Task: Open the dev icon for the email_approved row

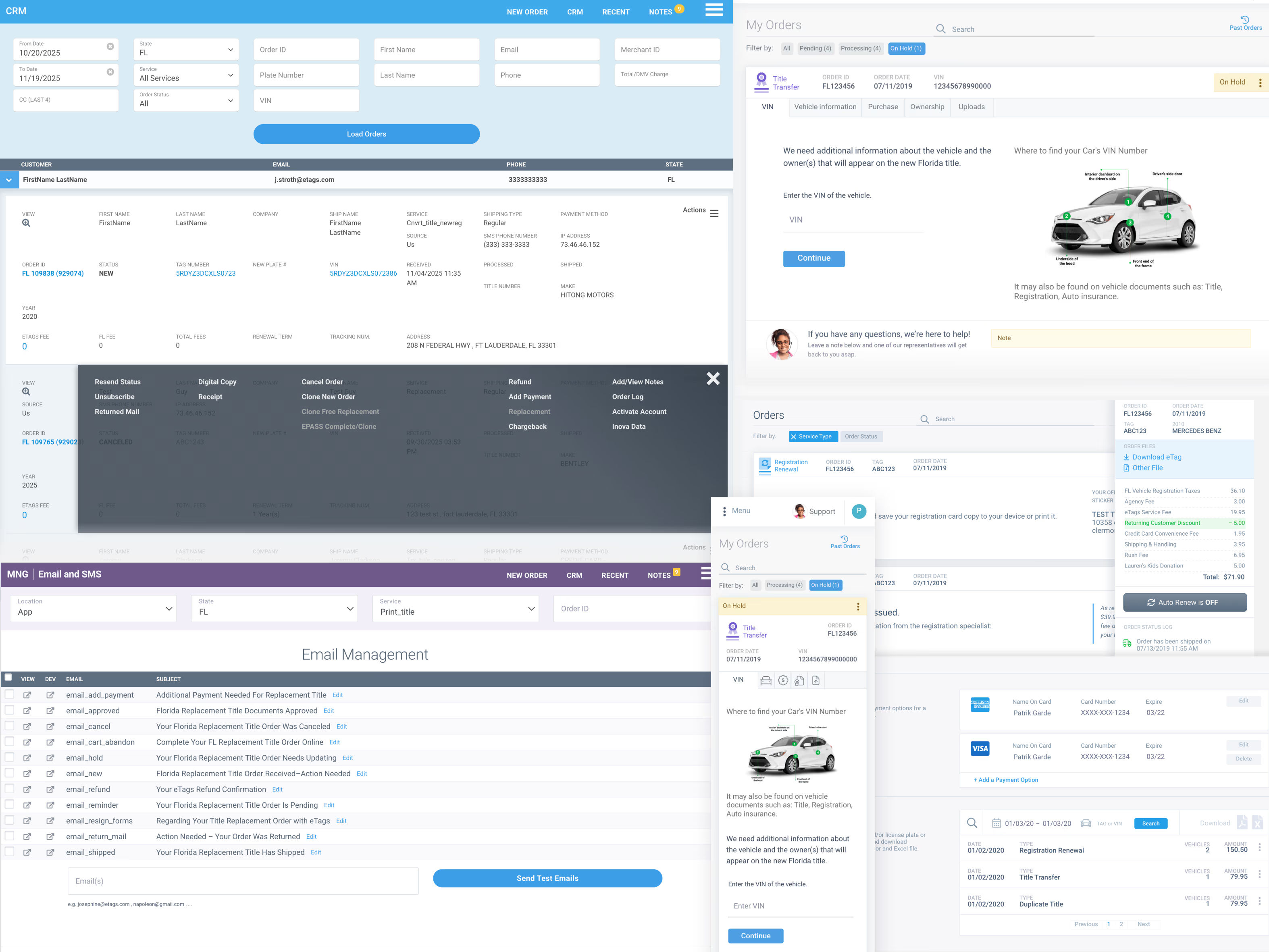Action: pyautogui.click(x=50, y=711)
